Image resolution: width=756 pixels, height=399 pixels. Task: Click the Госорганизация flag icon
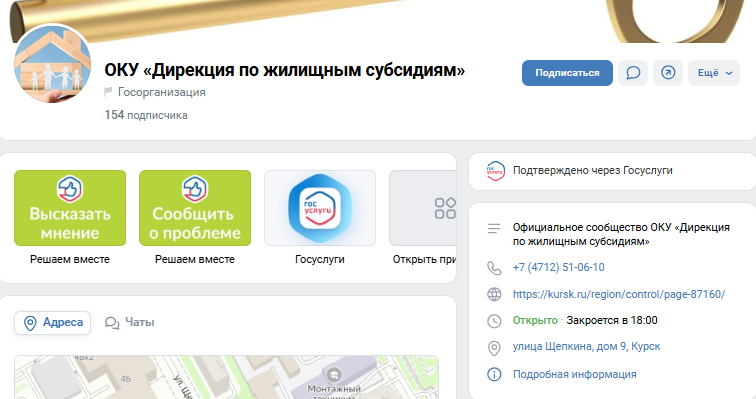pyautogui.click(x=108, y=92)
